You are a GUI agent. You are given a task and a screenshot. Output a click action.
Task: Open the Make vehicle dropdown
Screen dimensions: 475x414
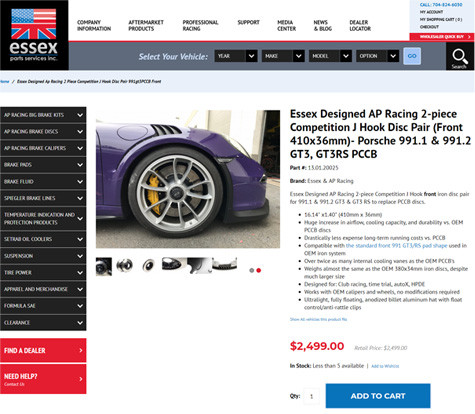click(x=283, y=56)
